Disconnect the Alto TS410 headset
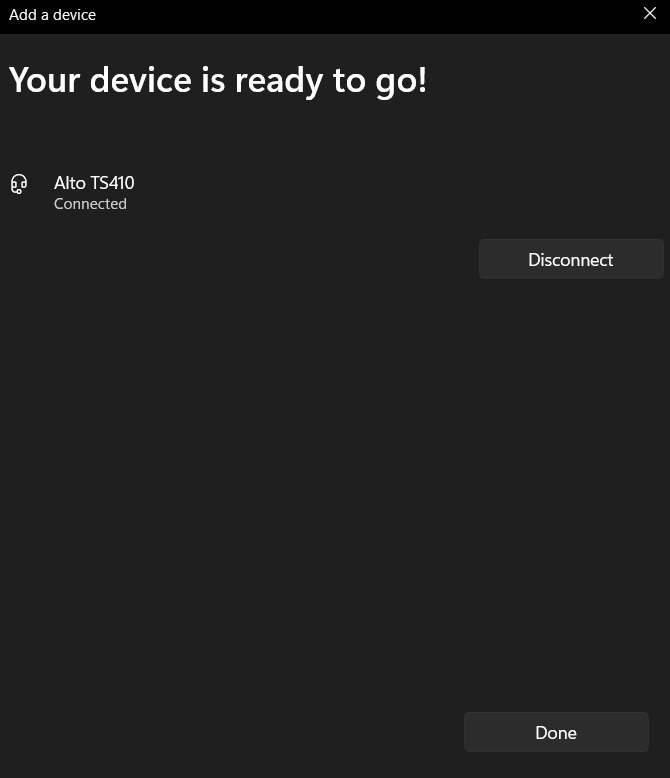 (x=571, y=259)
